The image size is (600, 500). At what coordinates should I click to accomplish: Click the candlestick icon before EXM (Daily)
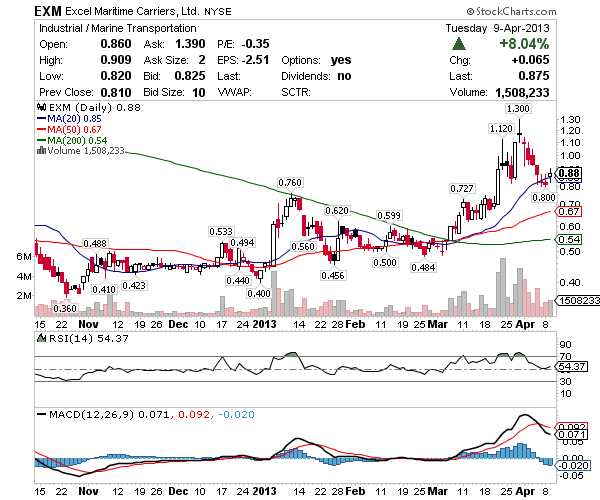coord(40,106)
